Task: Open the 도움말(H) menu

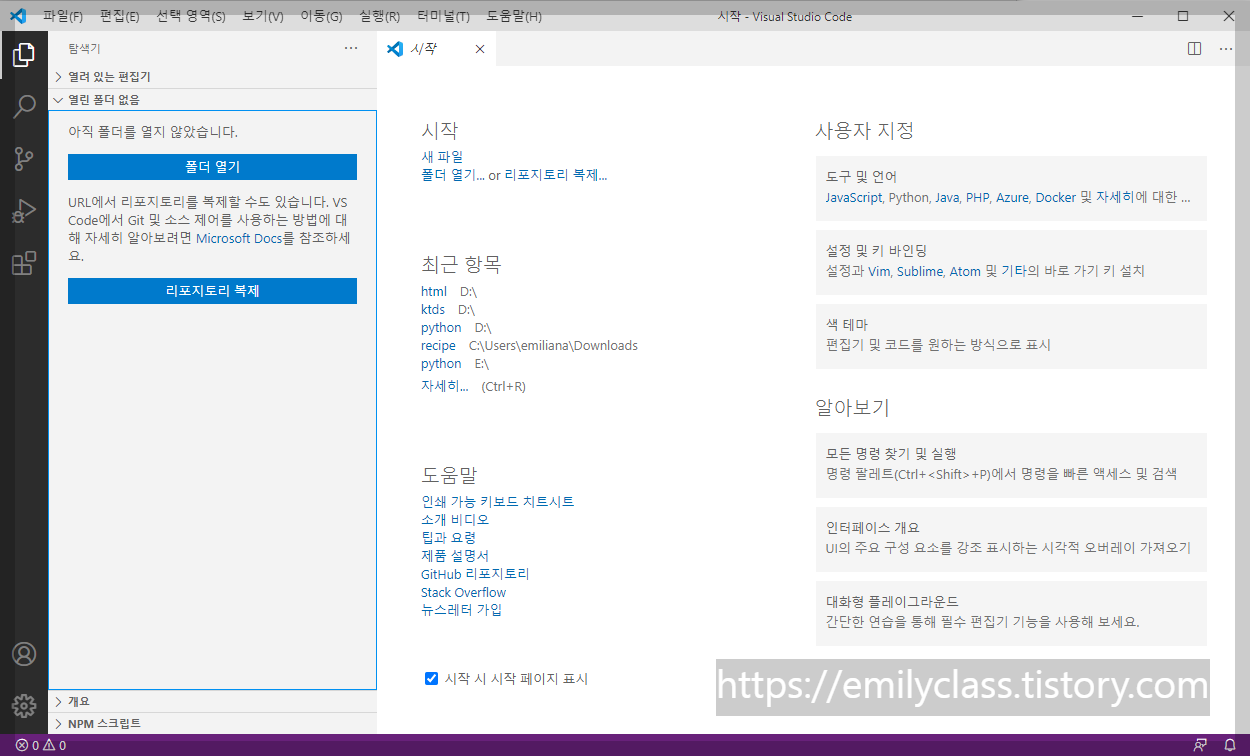Action: coord(514,17)
